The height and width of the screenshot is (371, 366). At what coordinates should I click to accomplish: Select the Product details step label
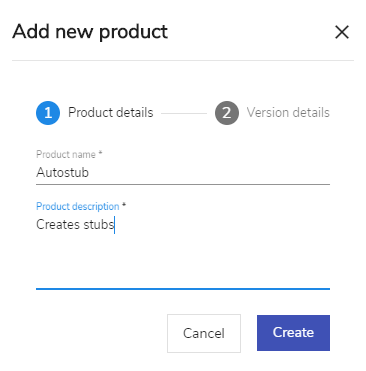pos(111,113)
